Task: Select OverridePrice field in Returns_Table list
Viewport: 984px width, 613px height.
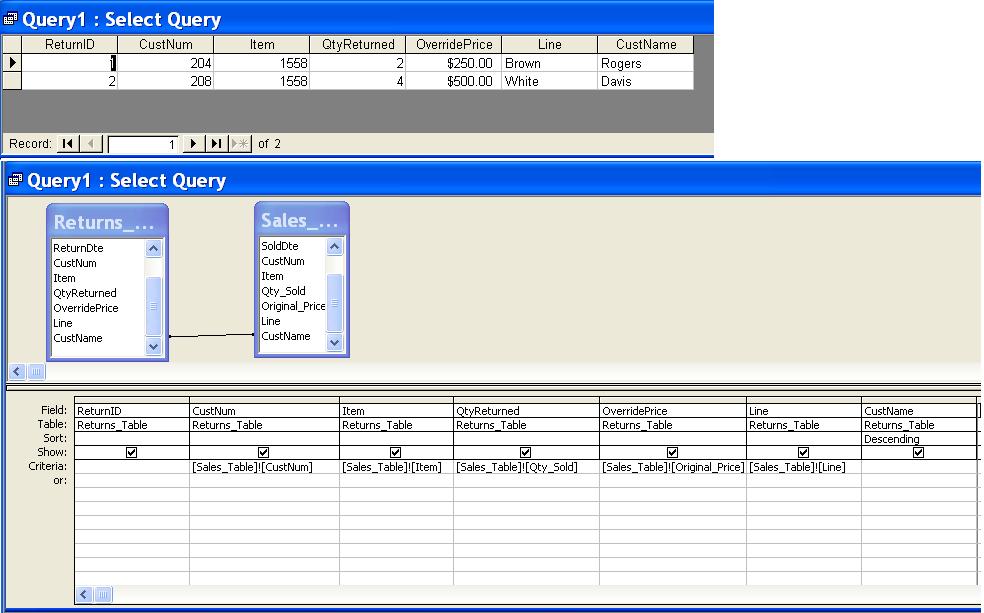Action: tap(86, 308)
